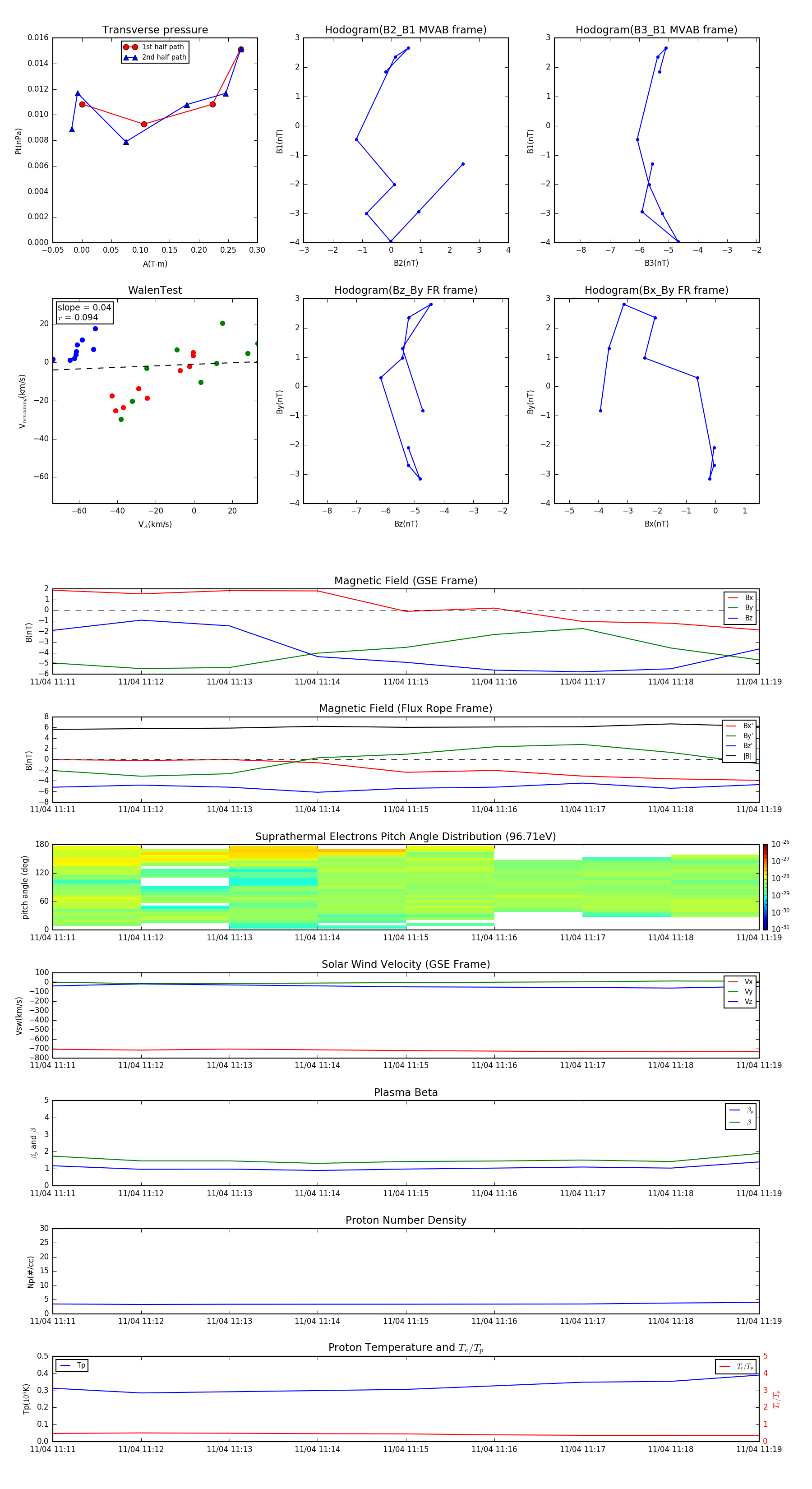
Task: Click the 'By' legend entry in GSE plot
Action: (x=740, y=607)
